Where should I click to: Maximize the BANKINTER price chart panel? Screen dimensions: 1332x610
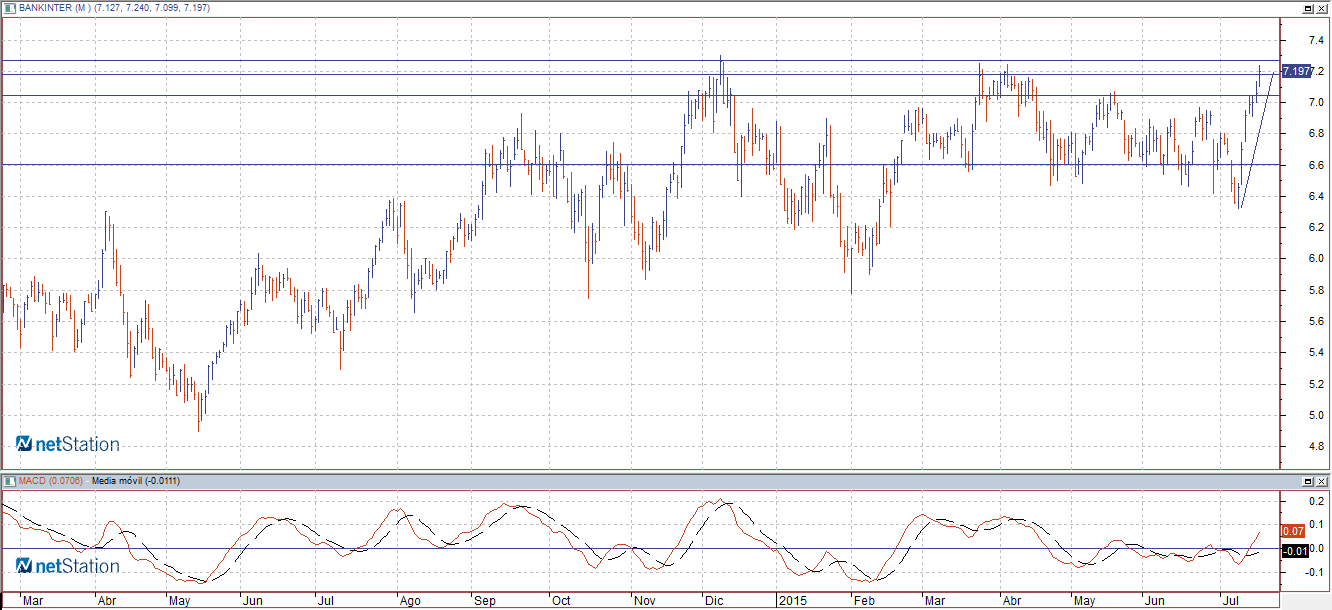(1307, 8)
